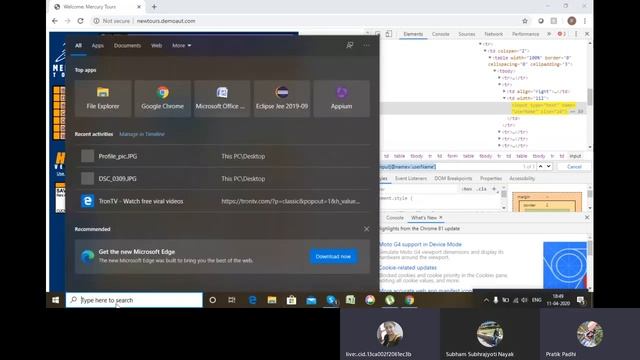Click the Windows Start button

[x=56, y=300]
